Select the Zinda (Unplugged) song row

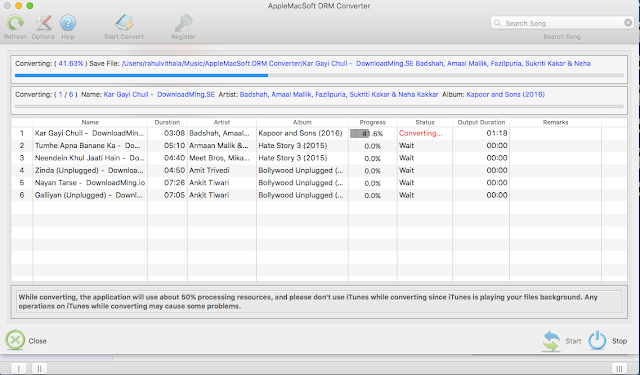click(x=319, y=170)
